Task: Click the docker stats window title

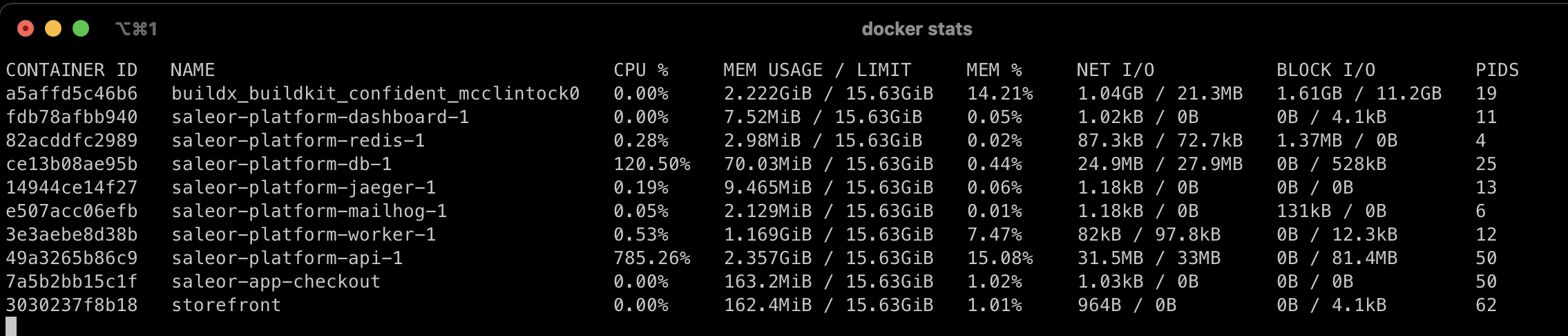Action: 917,29
